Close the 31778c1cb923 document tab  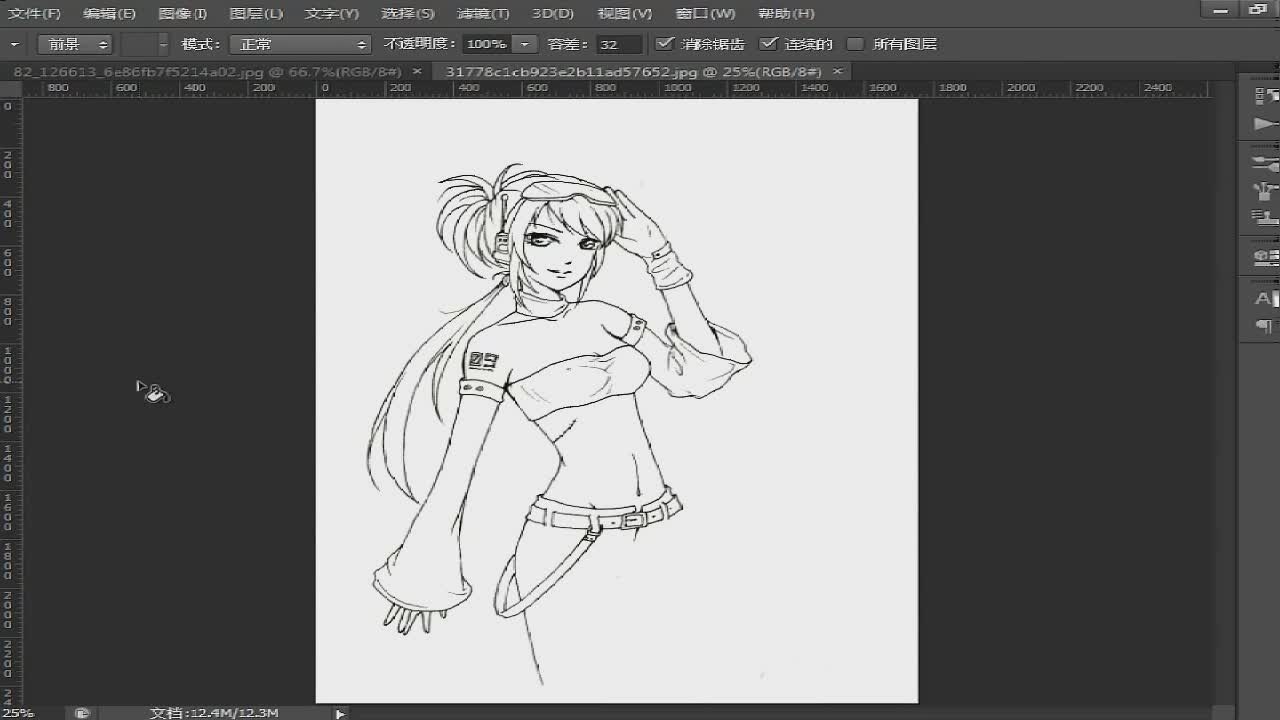coord(838,71)
